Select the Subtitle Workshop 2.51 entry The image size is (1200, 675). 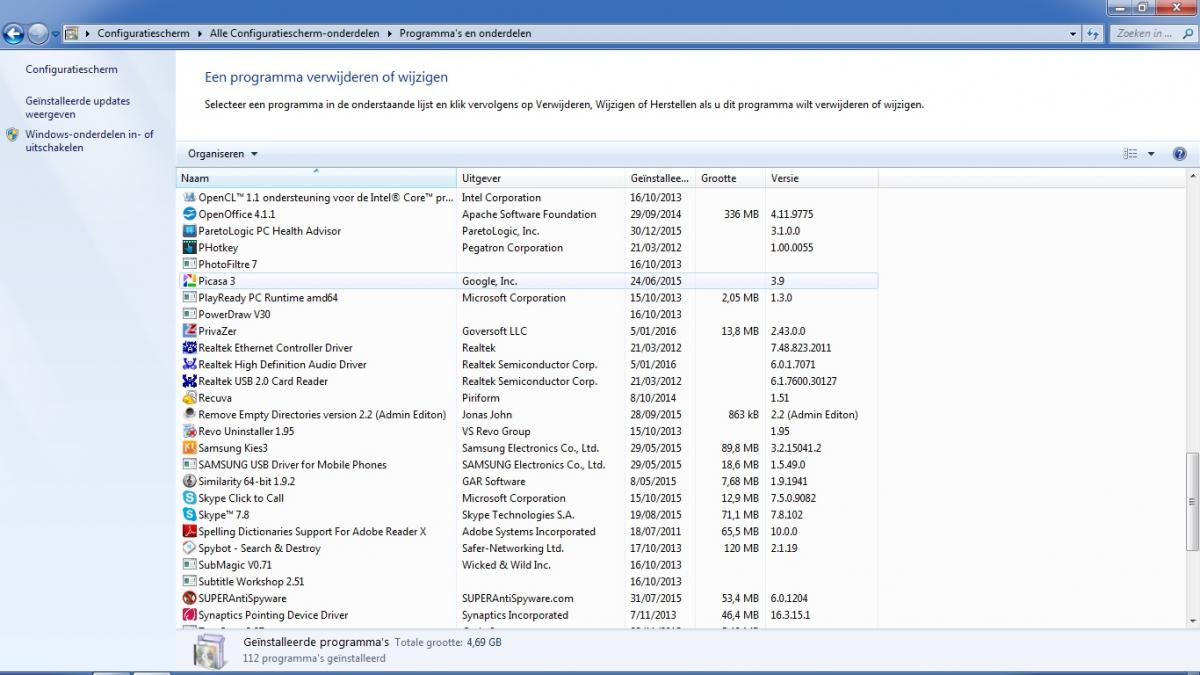527,581
